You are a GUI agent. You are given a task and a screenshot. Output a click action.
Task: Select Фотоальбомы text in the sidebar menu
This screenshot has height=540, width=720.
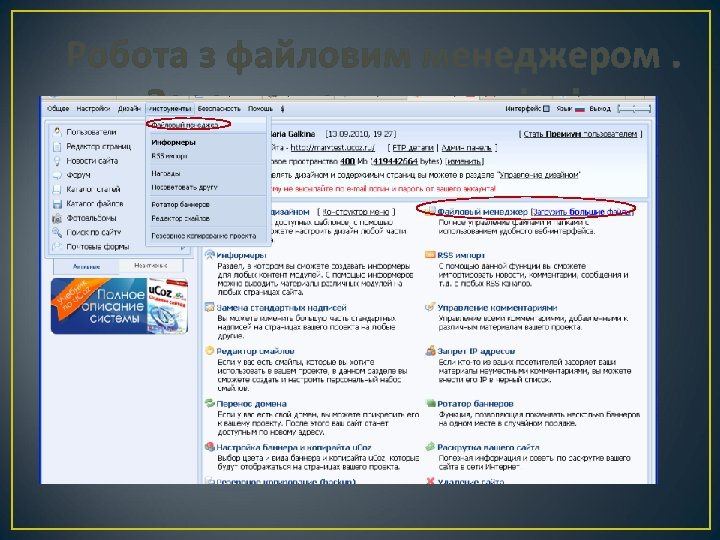tap(91, 218)
